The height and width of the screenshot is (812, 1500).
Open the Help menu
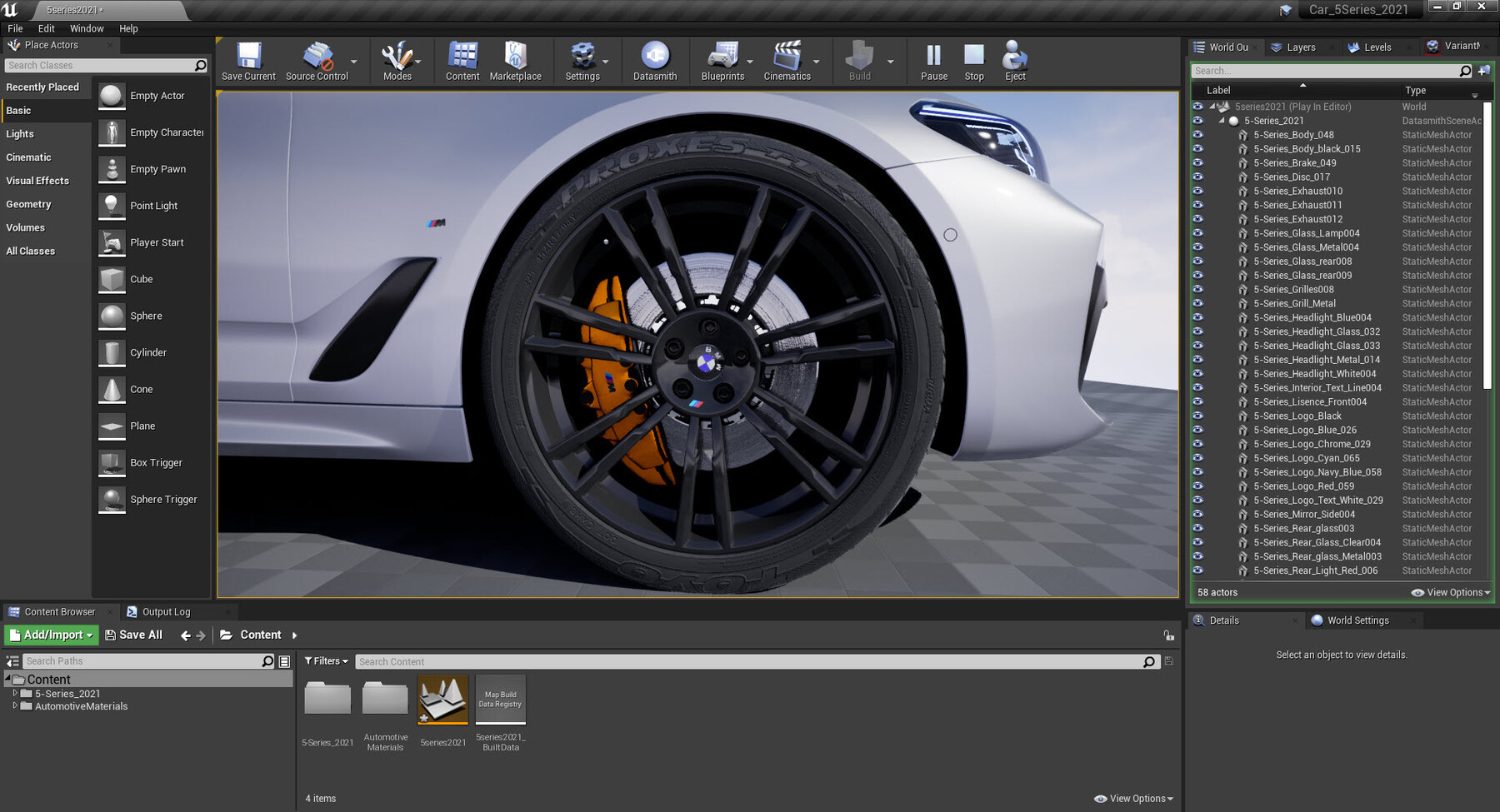point(128,28)
